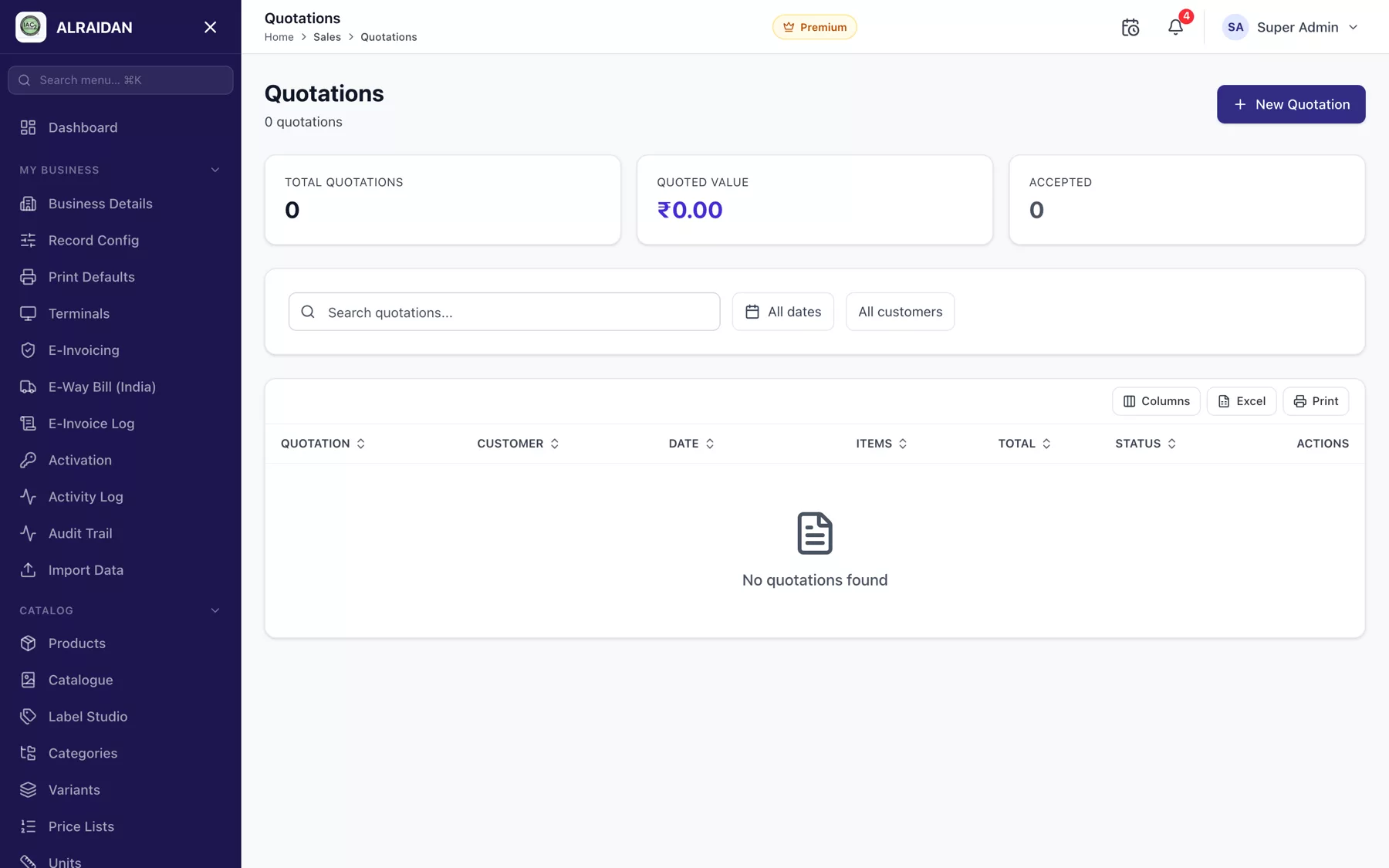Collapse the MY BUSINESS section chevron
Viewport: 1389px width, 868px height.
(x=215, y=170)
